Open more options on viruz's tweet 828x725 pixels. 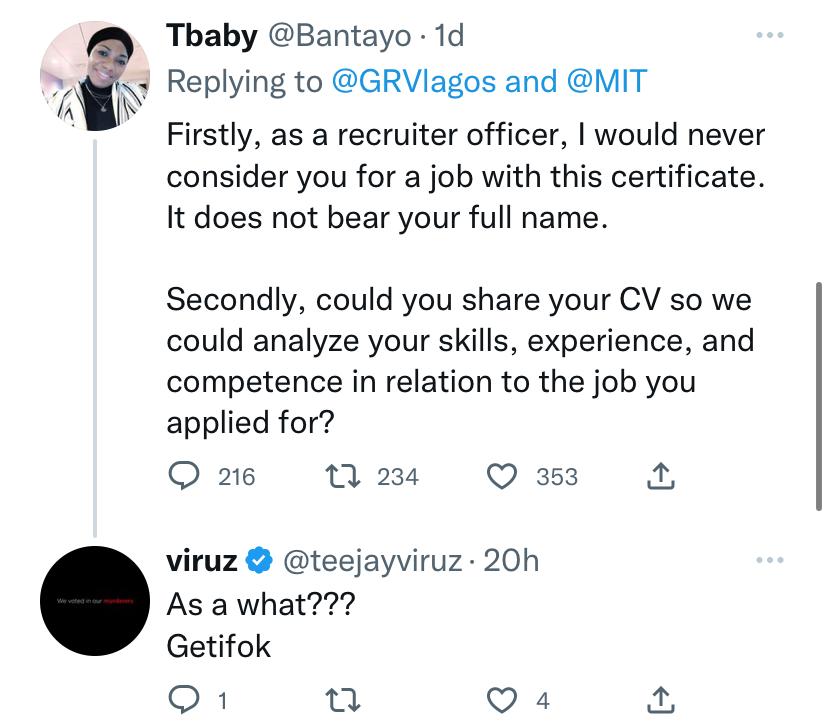coord(769,560)
